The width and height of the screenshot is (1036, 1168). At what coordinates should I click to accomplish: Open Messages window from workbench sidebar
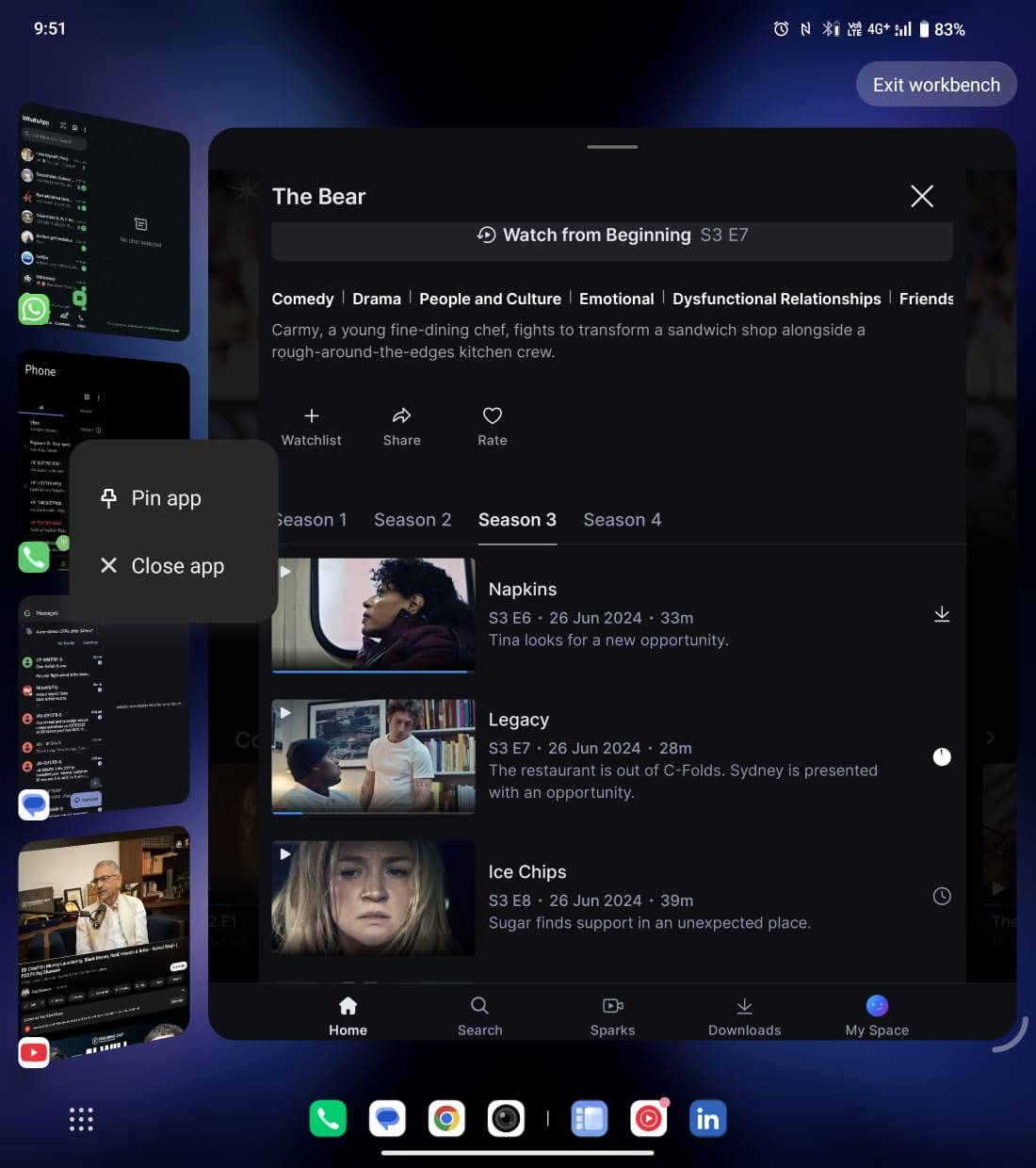tap(104, 706)
